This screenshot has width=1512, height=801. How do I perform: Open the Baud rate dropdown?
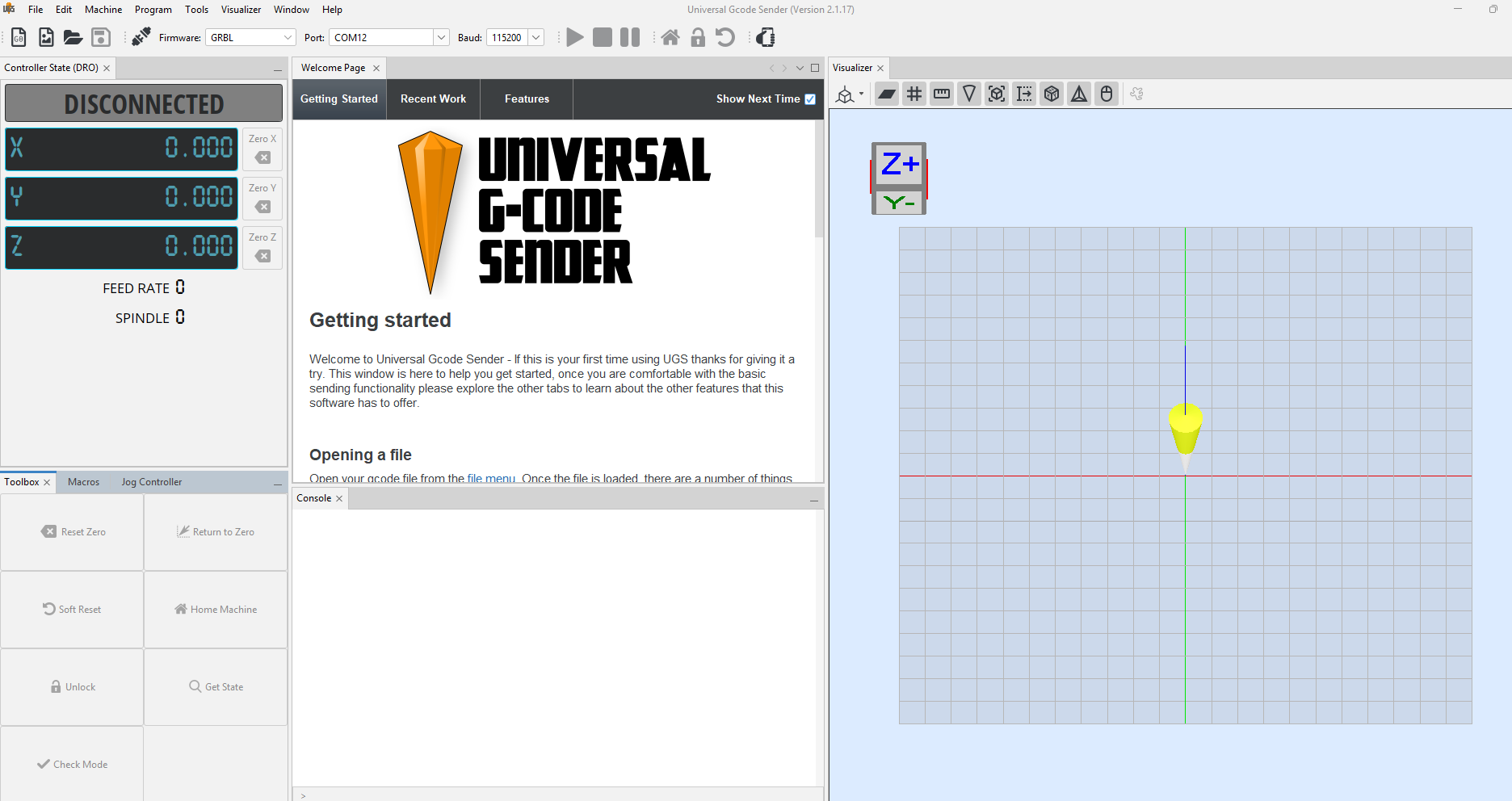tap(535, 38)
